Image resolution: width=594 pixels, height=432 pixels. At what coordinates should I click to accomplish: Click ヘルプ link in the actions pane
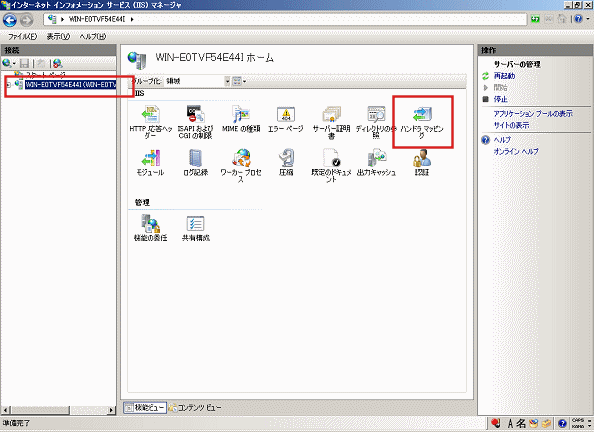click(x=502, y=140)
